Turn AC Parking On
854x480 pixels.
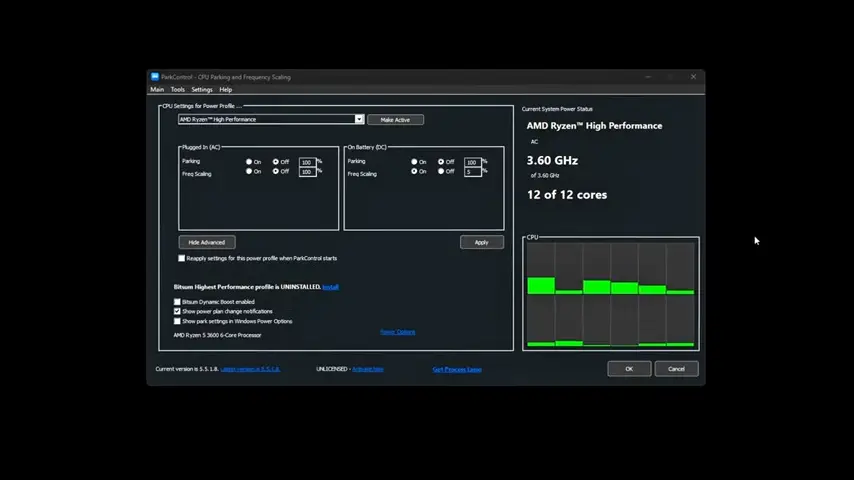click(x=249, y=162)
